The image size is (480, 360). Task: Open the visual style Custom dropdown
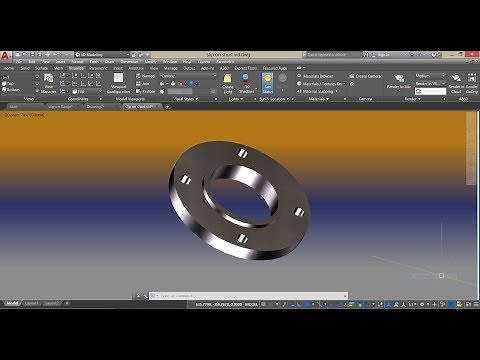[x=188, y=76]
